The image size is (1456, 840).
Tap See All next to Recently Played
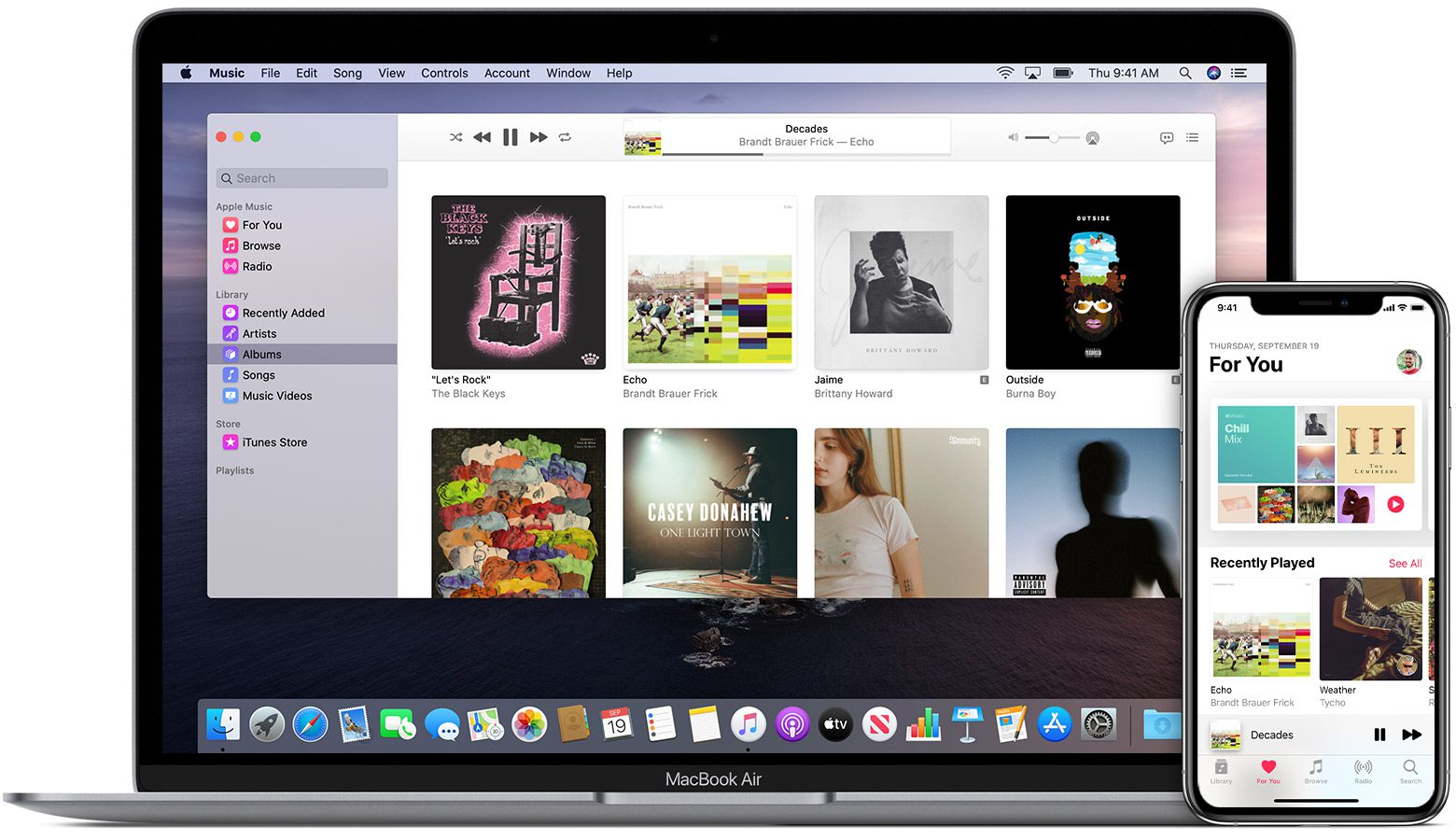1405,564
